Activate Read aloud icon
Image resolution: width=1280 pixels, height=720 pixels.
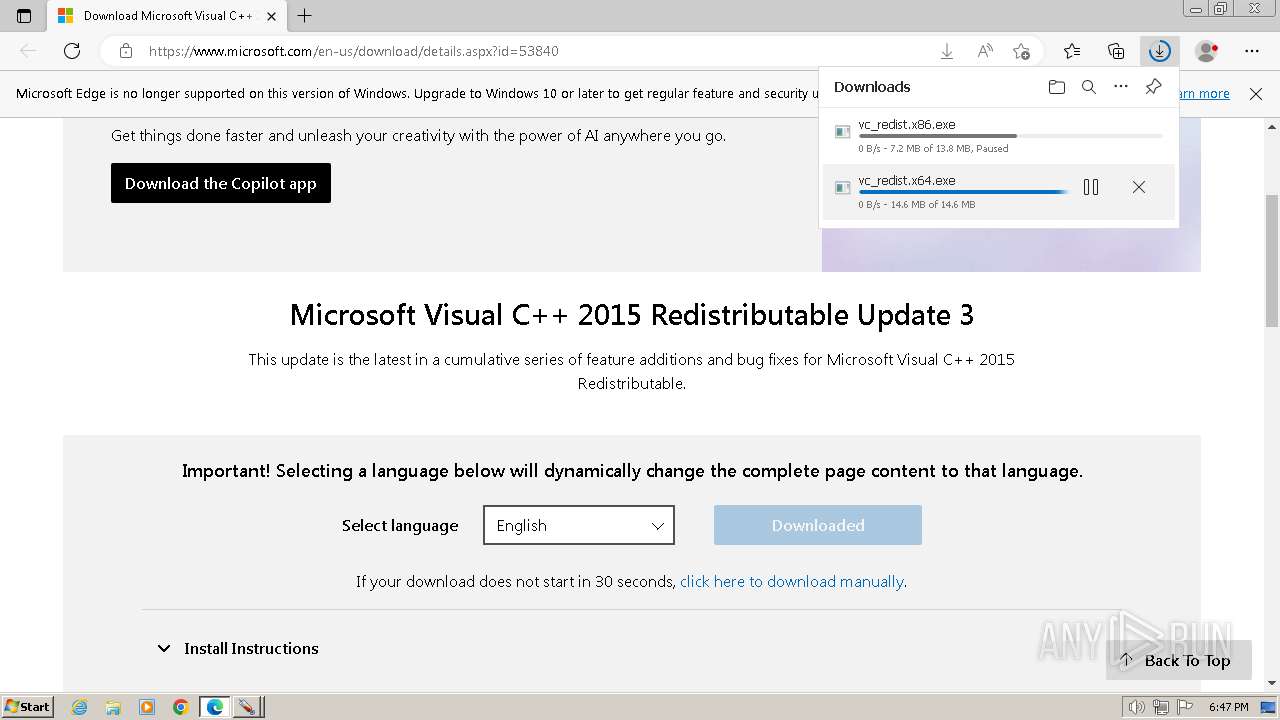985,51
